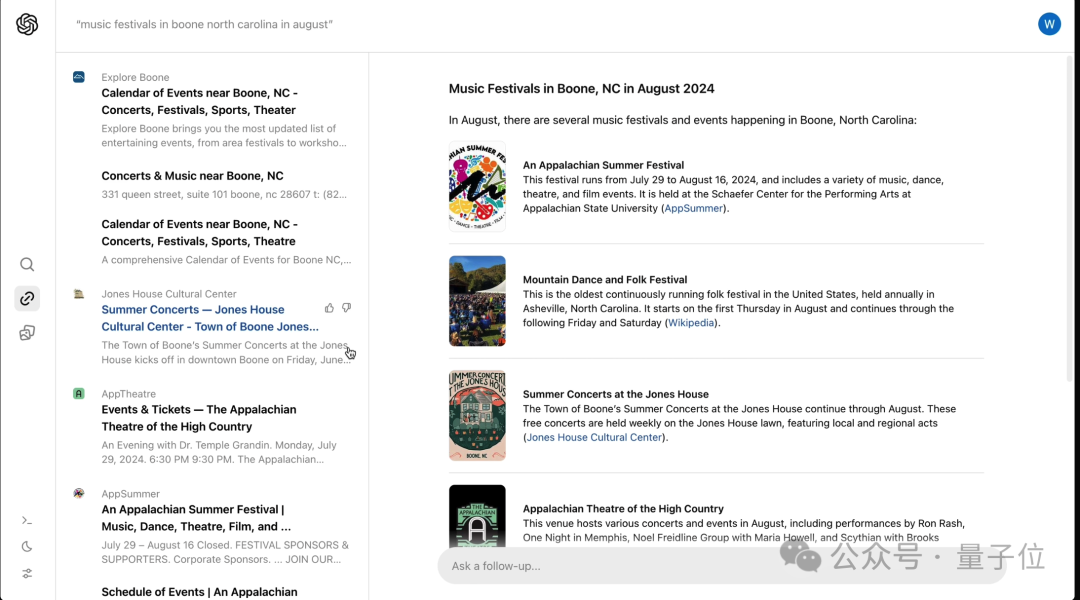Open settings via the sliders icon
1080x600 pixels.
(x=27, y=574)
